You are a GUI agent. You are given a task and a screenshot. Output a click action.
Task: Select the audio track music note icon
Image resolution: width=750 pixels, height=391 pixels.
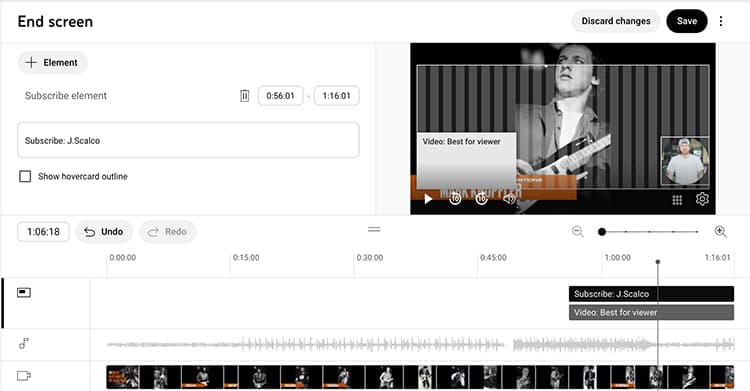click(23, 343)
